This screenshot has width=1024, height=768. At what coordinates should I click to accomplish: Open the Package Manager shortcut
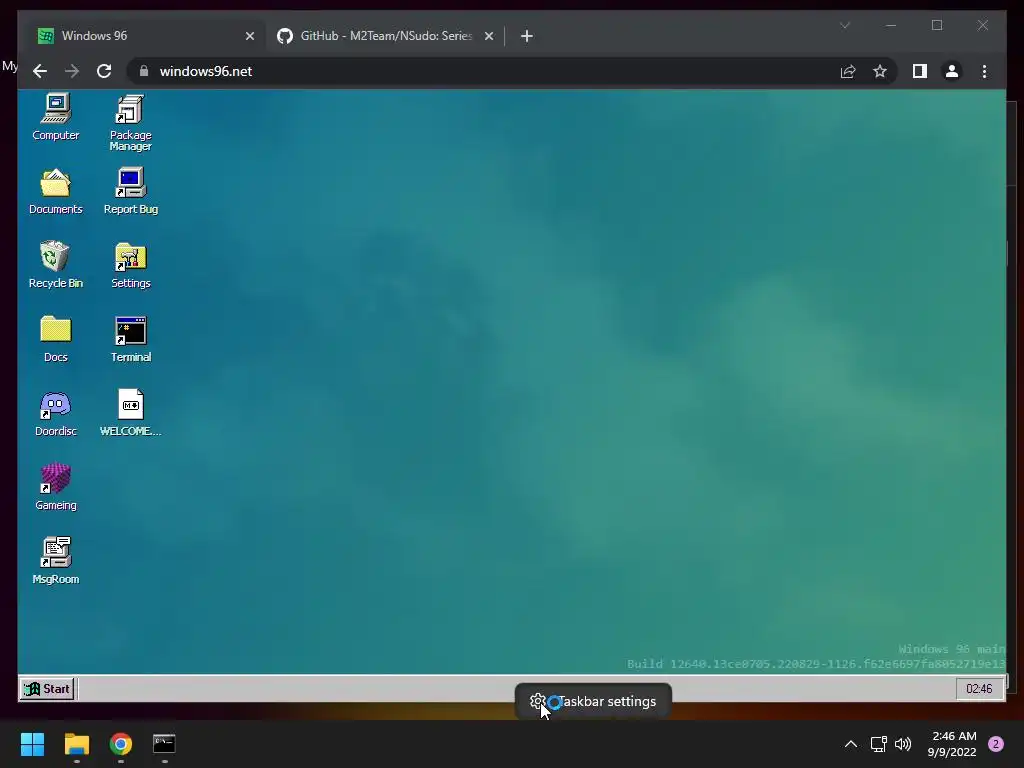coord(131,123)
